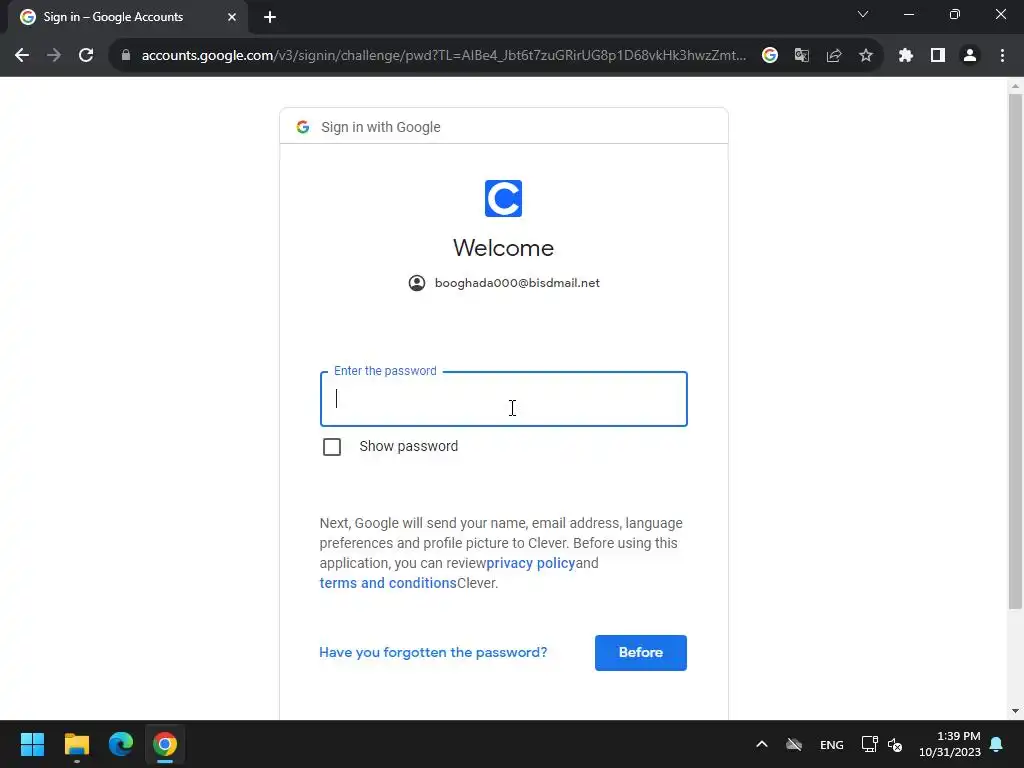Select the Sign in – Google Accounts tab

pyautogui.click(x=127, y=17)
